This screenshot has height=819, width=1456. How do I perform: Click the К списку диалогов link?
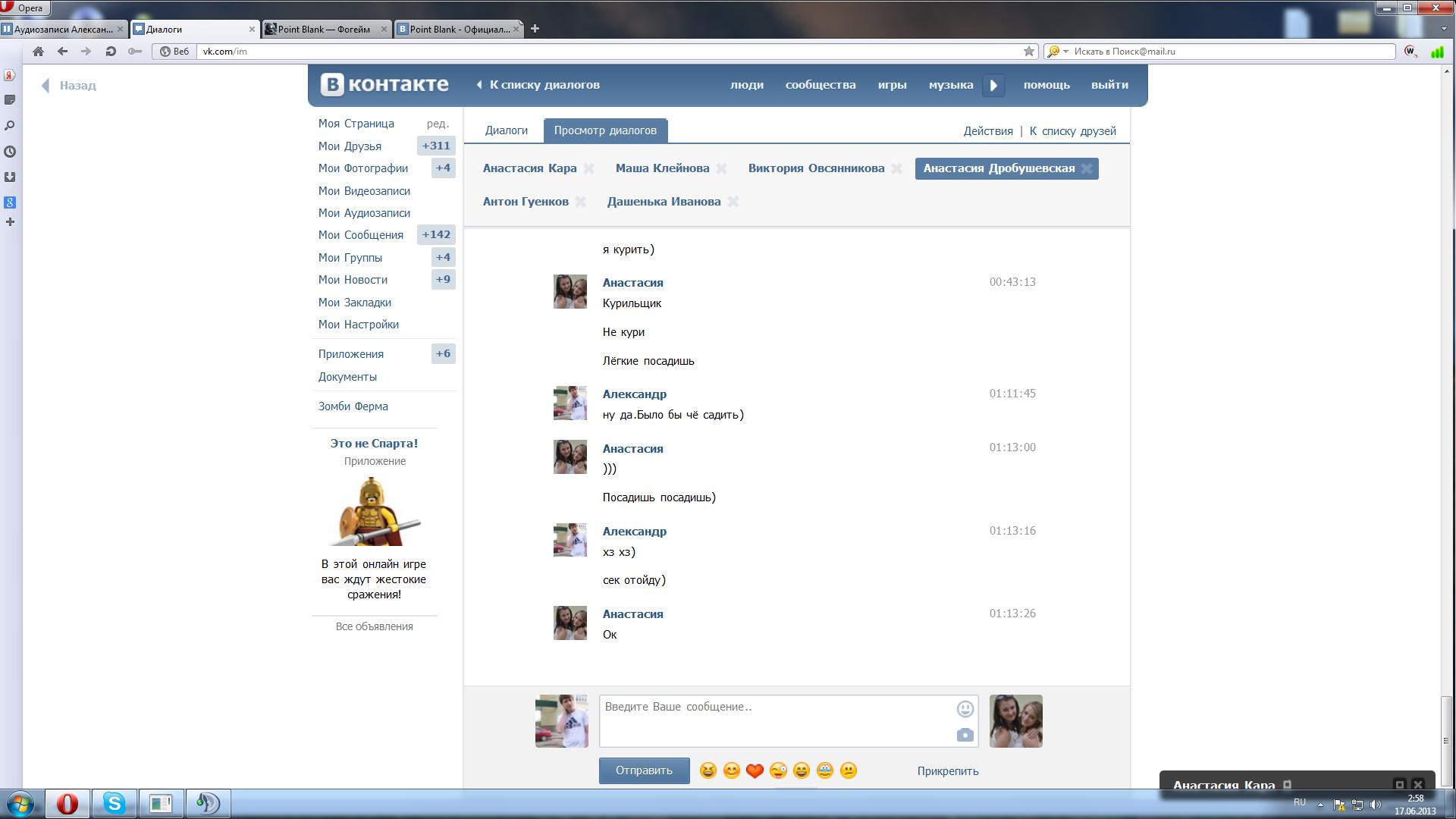[x=538, y=85]
